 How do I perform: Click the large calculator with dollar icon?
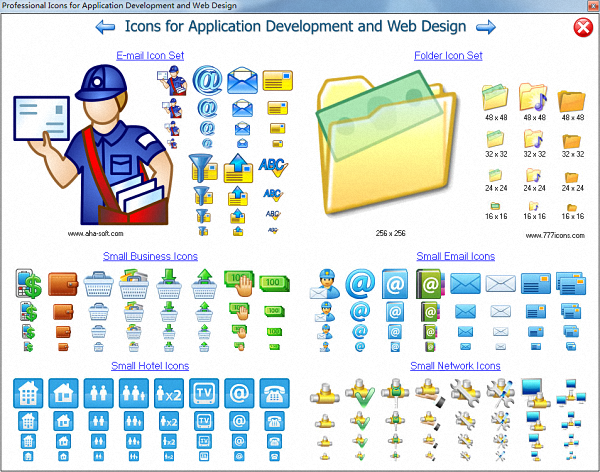(x=27, y=284)
